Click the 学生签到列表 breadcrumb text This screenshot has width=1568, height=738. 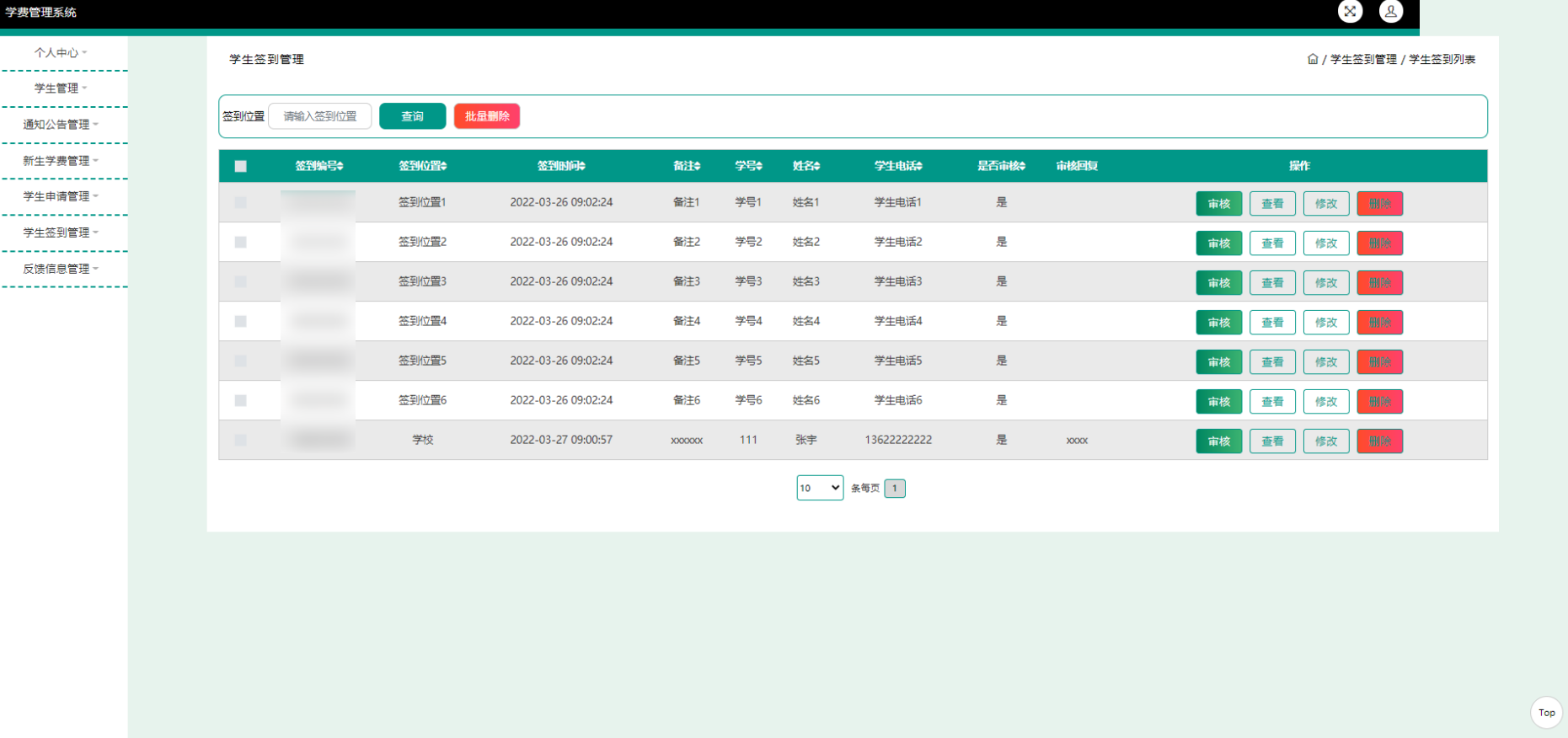click(x=1442, y=59)
